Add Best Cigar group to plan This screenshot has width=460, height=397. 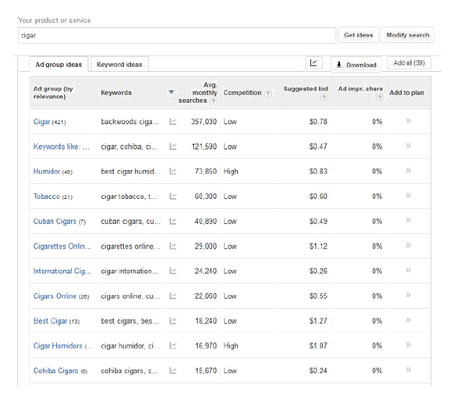[408, 320]
